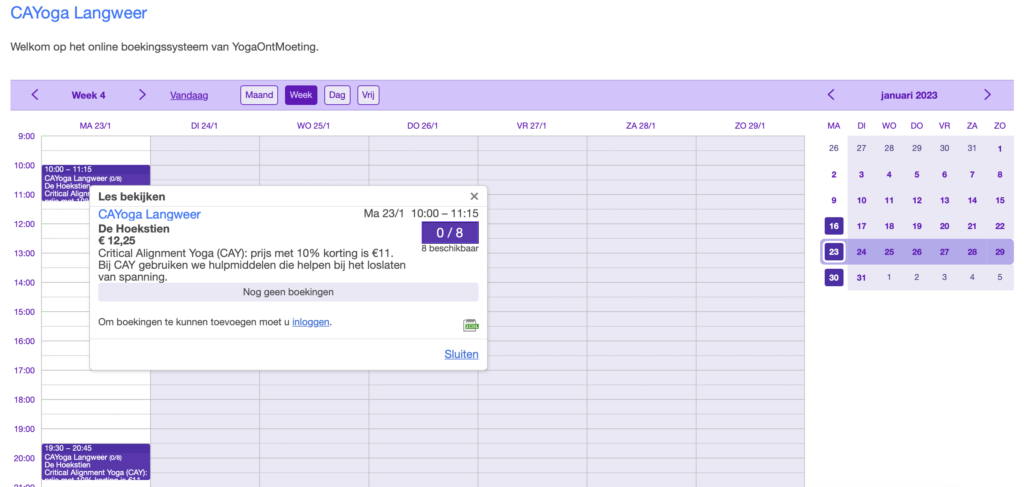Select January 22 in mini calendar
The height and width of the screenshot is (487, 1024).
tap(1000, 226)
